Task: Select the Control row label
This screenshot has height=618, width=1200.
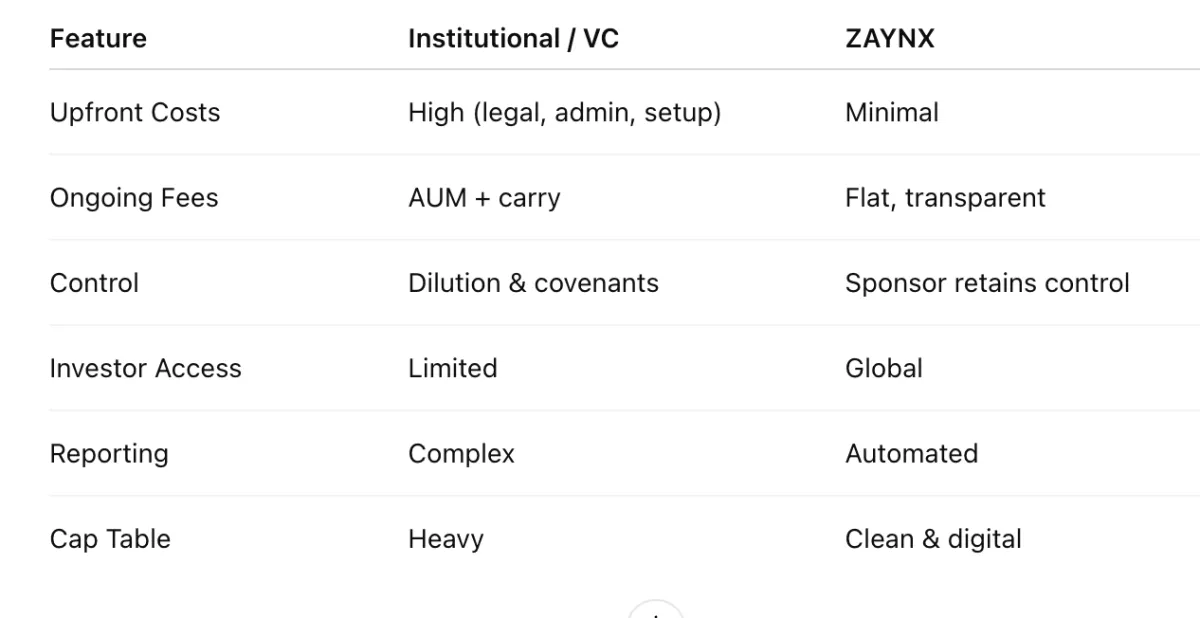Action: pyautogui.click(x=94, y=283)
